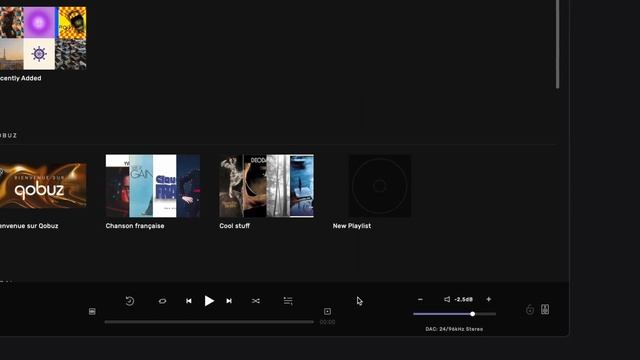This screenshot has height=360, width=640.
Task: Click the DAC: 24/96kHz Stereo label
Action: point(454,329)
